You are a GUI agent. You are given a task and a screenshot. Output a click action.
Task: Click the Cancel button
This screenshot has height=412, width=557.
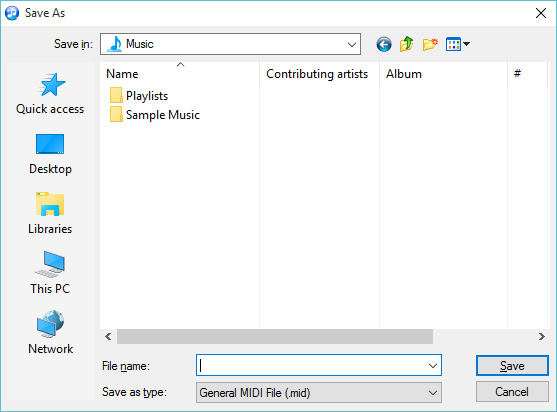tap(512, 392)
